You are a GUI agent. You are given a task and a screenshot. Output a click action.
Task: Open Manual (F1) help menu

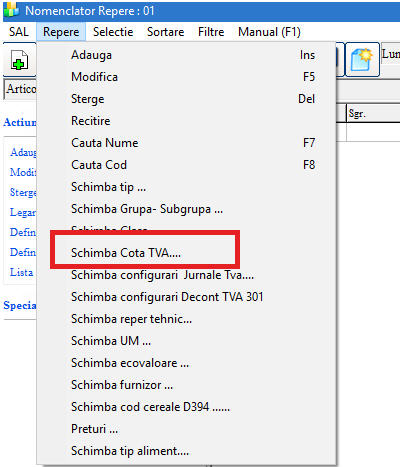click(x=269, y=32)
